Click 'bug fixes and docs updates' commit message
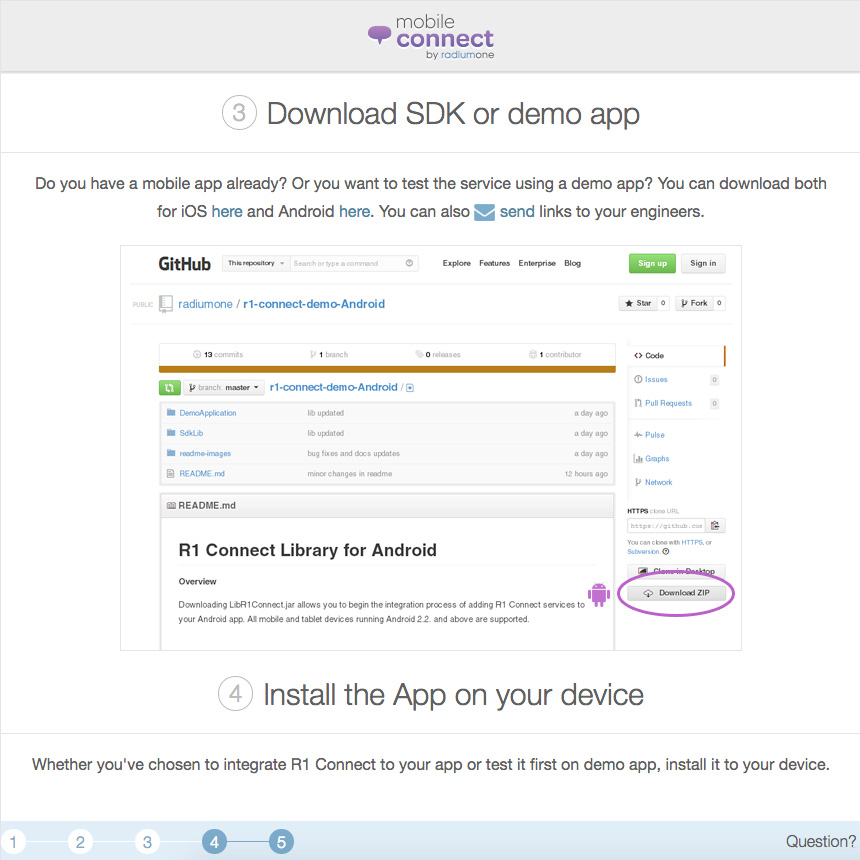Image resolution: width=860 pixels, height=860 pixels. click(x=354, y=454)
